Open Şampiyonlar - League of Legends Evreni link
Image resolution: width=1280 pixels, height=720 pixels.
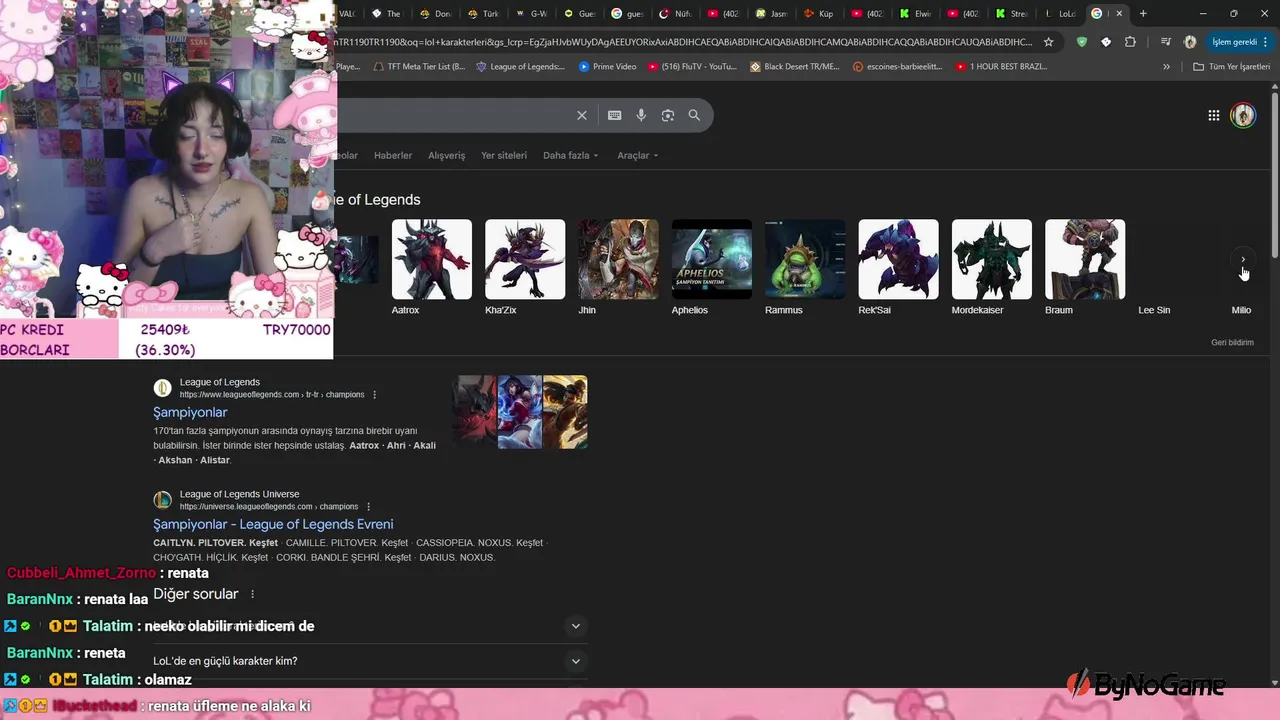273,524
